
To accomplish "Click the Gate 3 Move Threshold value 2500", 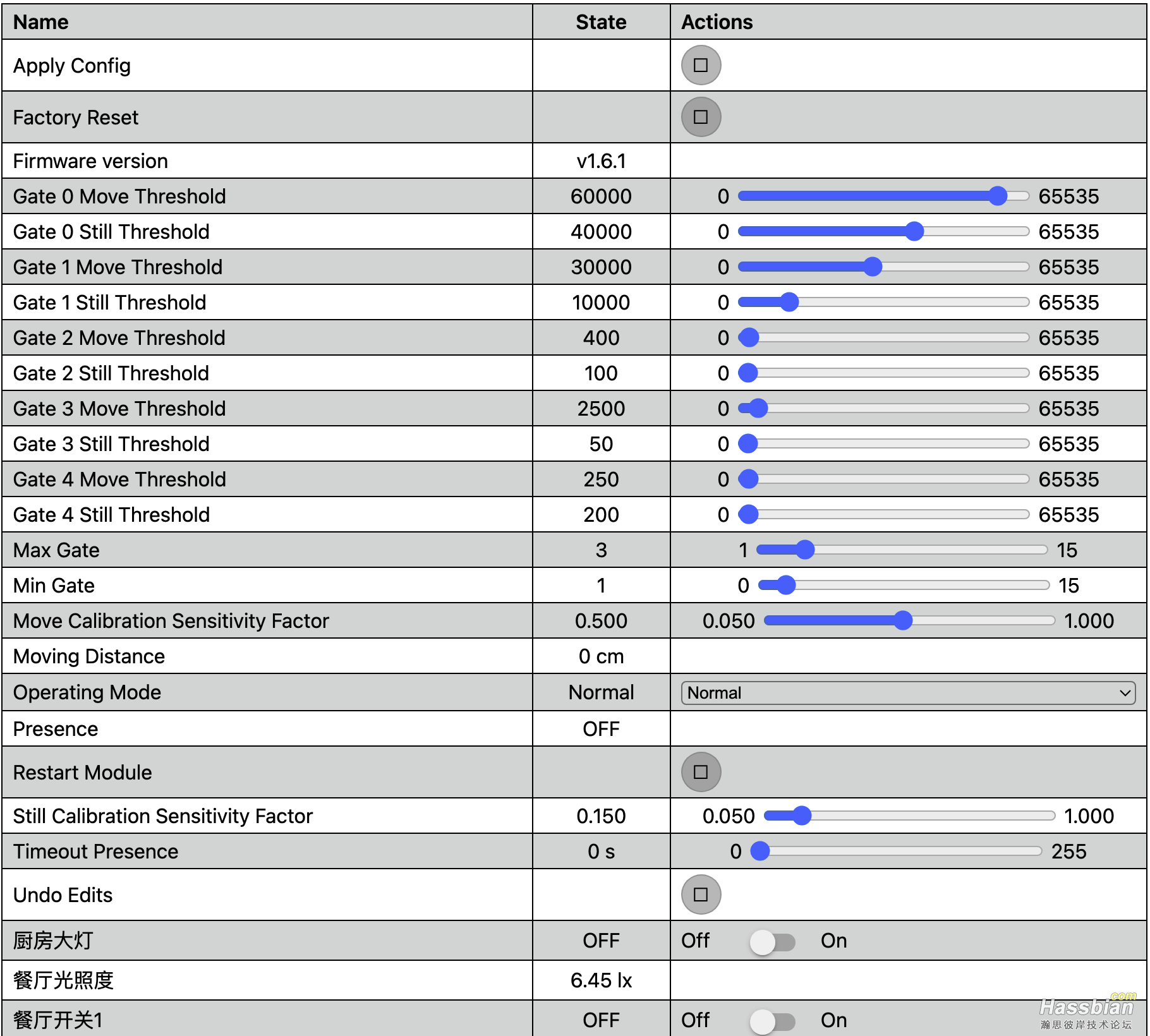I will [601, 409].
